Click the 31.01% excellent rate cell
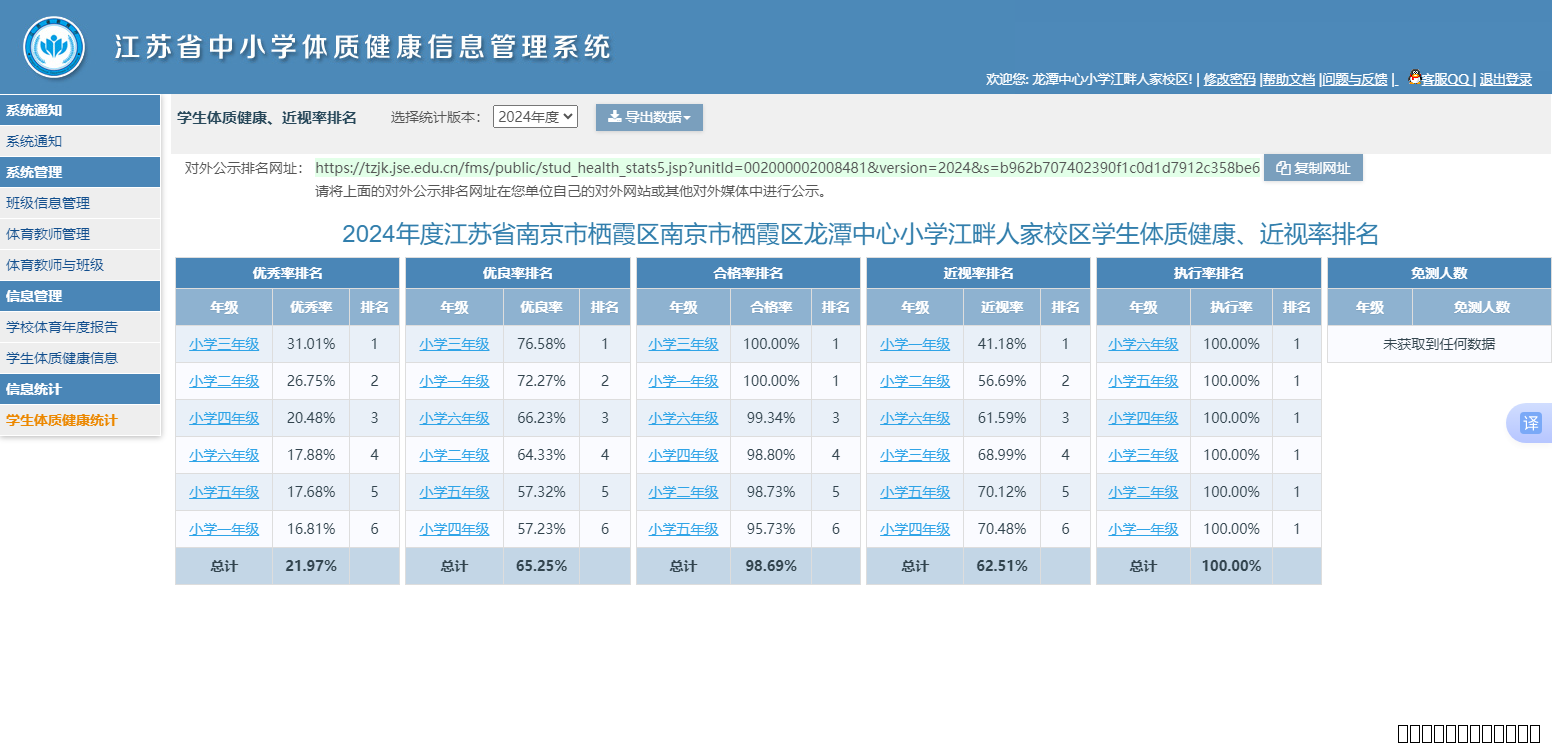Image resolution: width=1552 pixels, height=755 pixels. click(311, 344)
